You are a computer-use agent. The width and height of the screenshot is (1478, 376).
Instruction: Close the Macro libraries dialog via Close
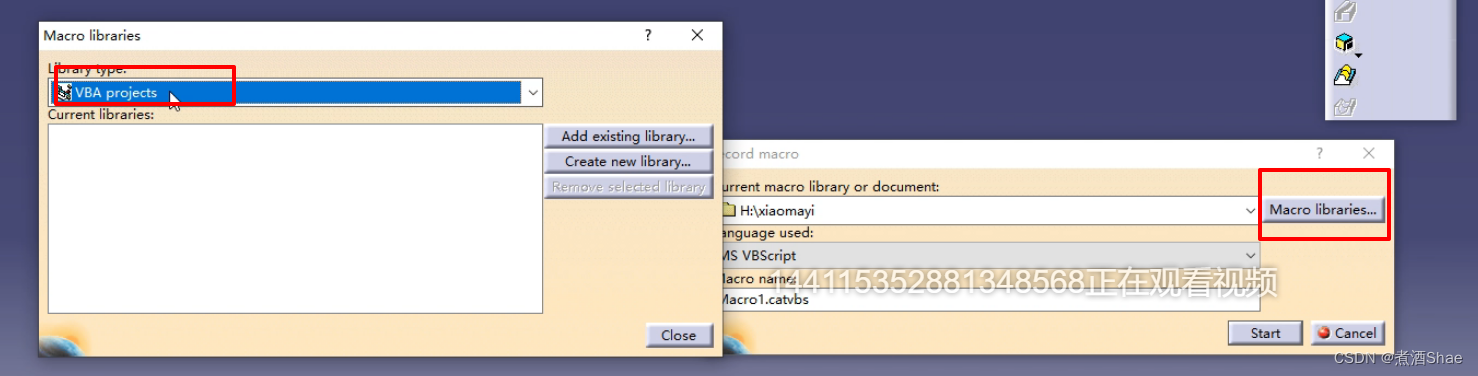coord(679,335)
